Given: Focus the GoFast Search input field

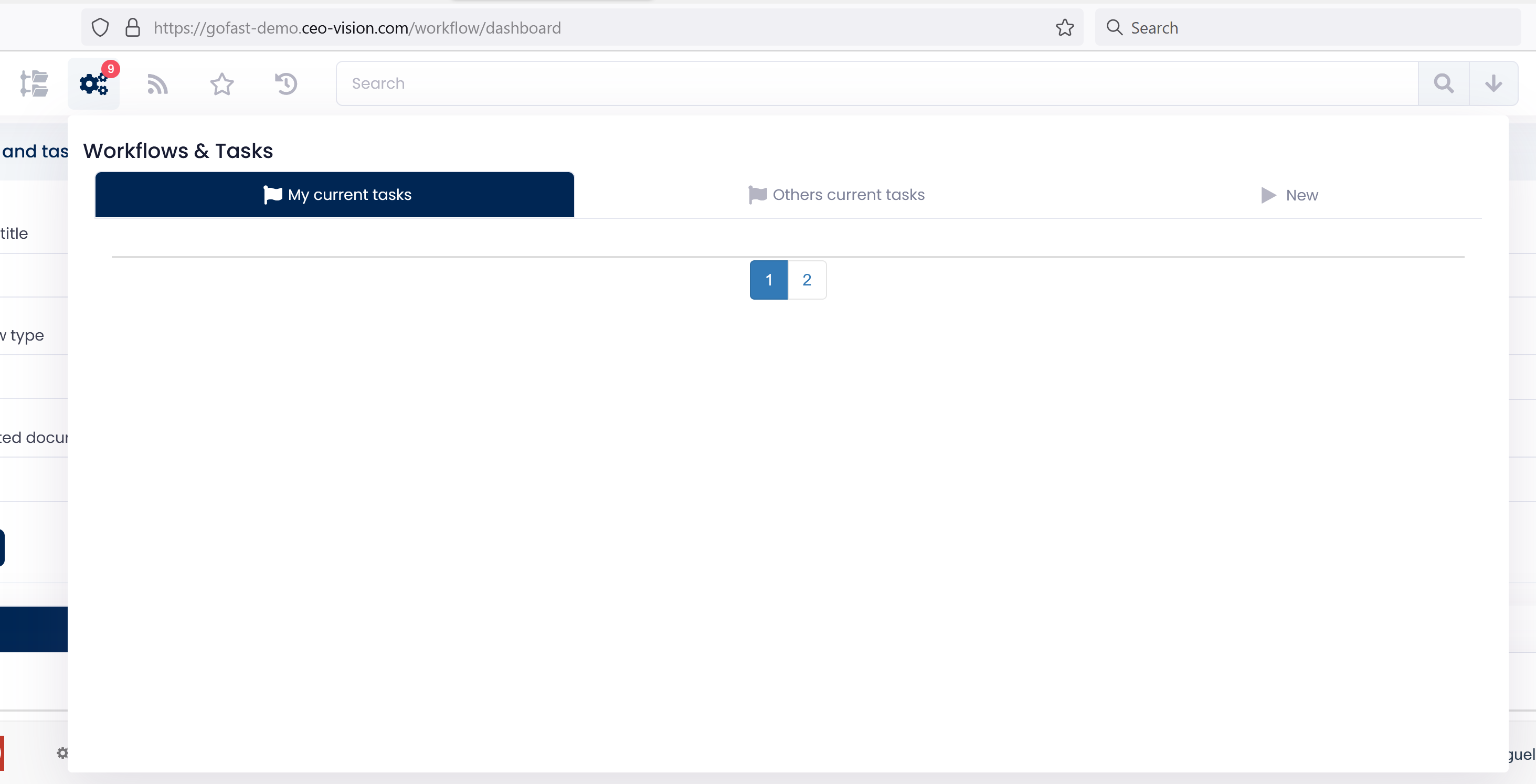Looking at the screenshot, I should (876, 83).
